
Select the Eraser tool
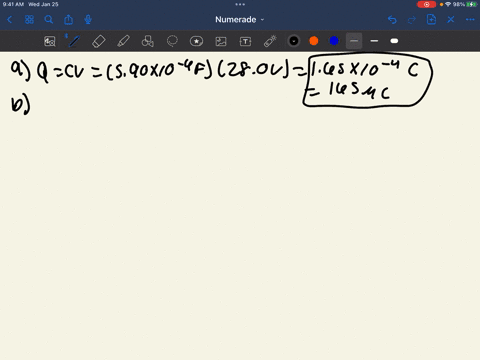tap(99, 41)
